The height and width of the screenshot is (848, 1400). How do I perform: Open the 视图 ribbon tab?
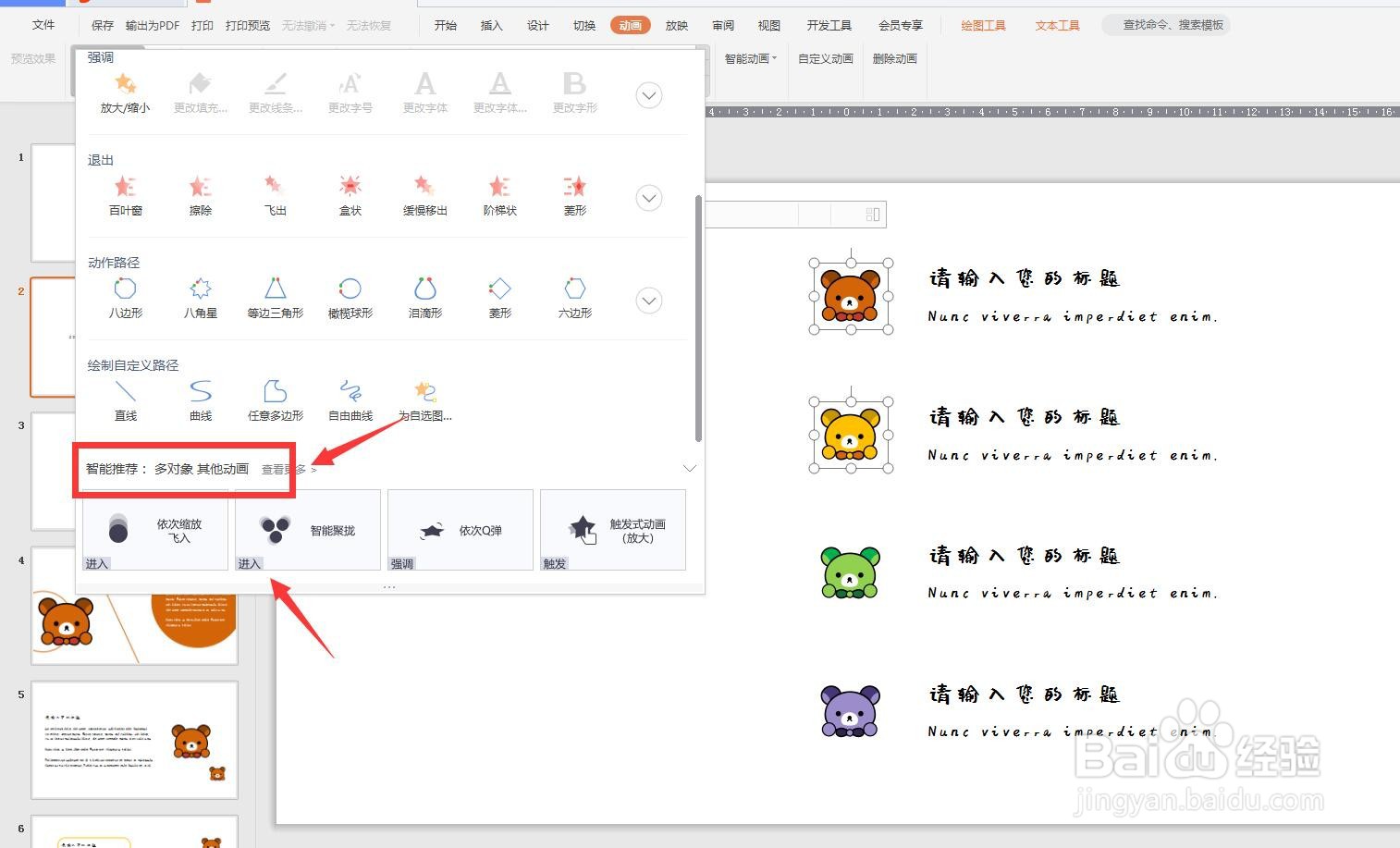coord(769,25)
